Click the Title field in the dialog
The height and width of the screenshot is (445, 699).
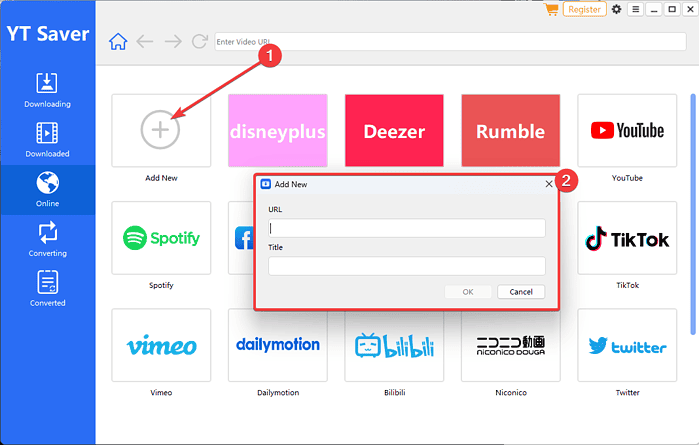tap(406, 265)
